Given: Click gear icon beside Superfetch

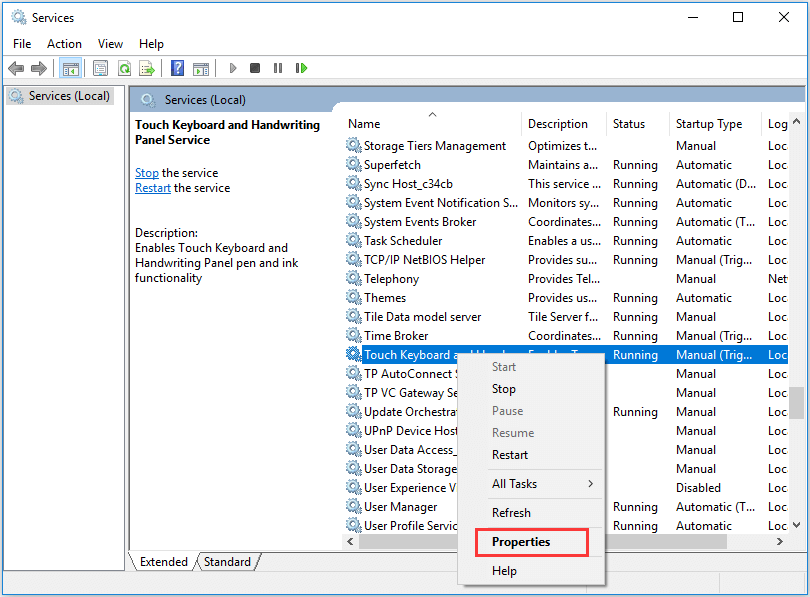Looking at the screenshot, I should point(353,165).
